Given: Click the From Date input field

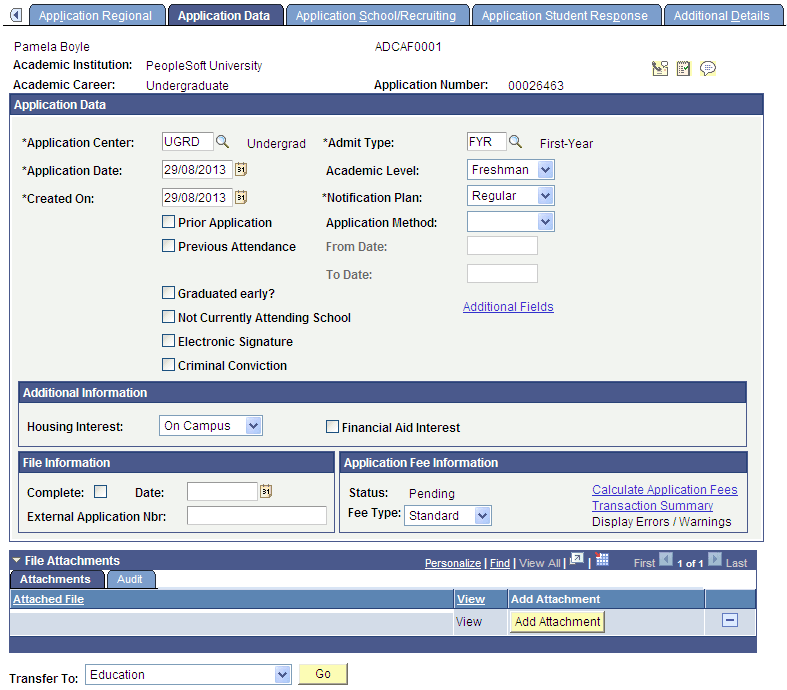Looking at the screenshot, I should (x=502, y=246).
